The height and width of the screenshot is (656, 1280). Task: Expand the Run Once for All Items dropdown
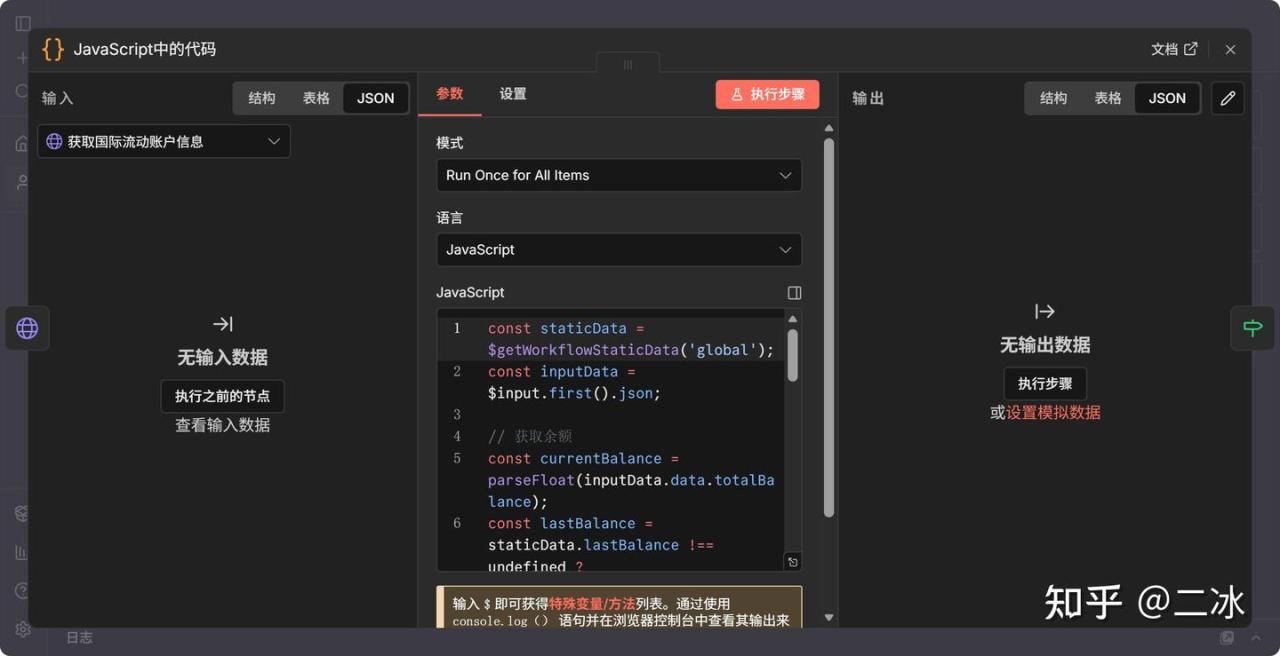[618, 175]
